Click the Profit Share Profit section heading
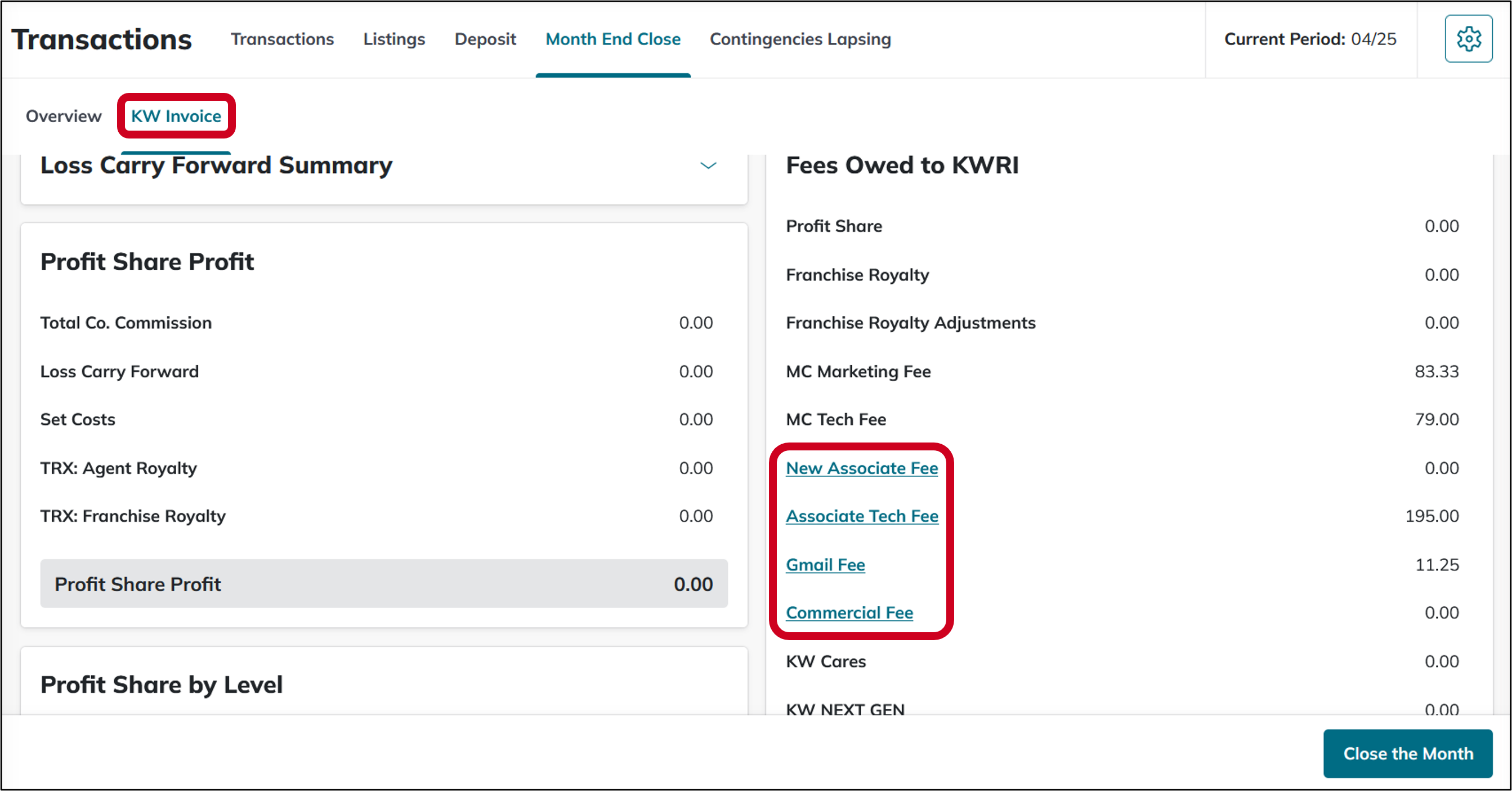The image size is (1512, 791). pos(147,262)
